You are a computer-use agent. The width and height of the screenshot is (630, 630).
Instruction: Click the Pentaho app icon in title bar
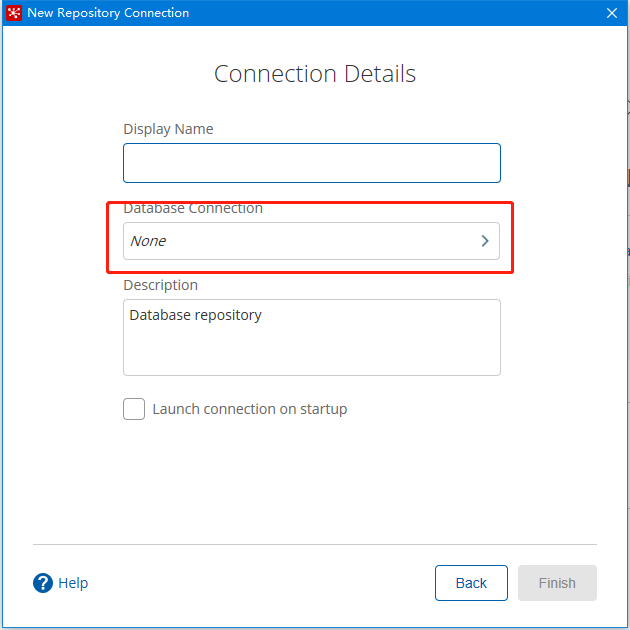pyautogui.click(x=14, y=13)
